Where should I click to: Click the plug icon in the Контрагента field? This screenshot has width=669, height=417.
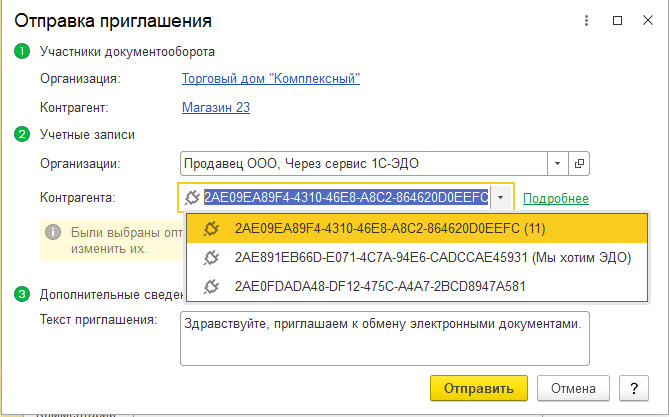click(192, 198)
